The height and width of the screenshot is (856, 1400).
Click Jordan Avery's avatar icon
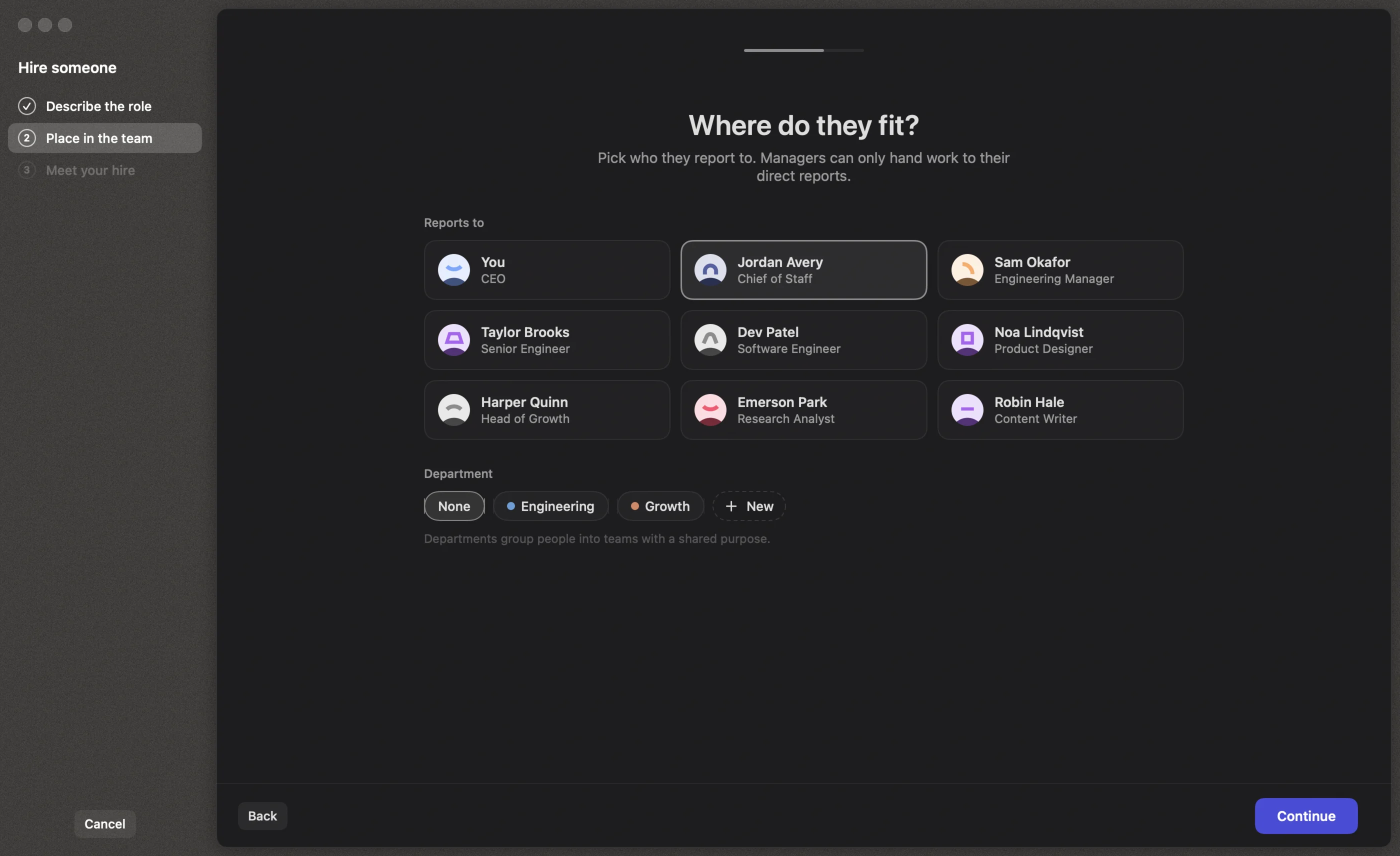click(x=710, y=270)
